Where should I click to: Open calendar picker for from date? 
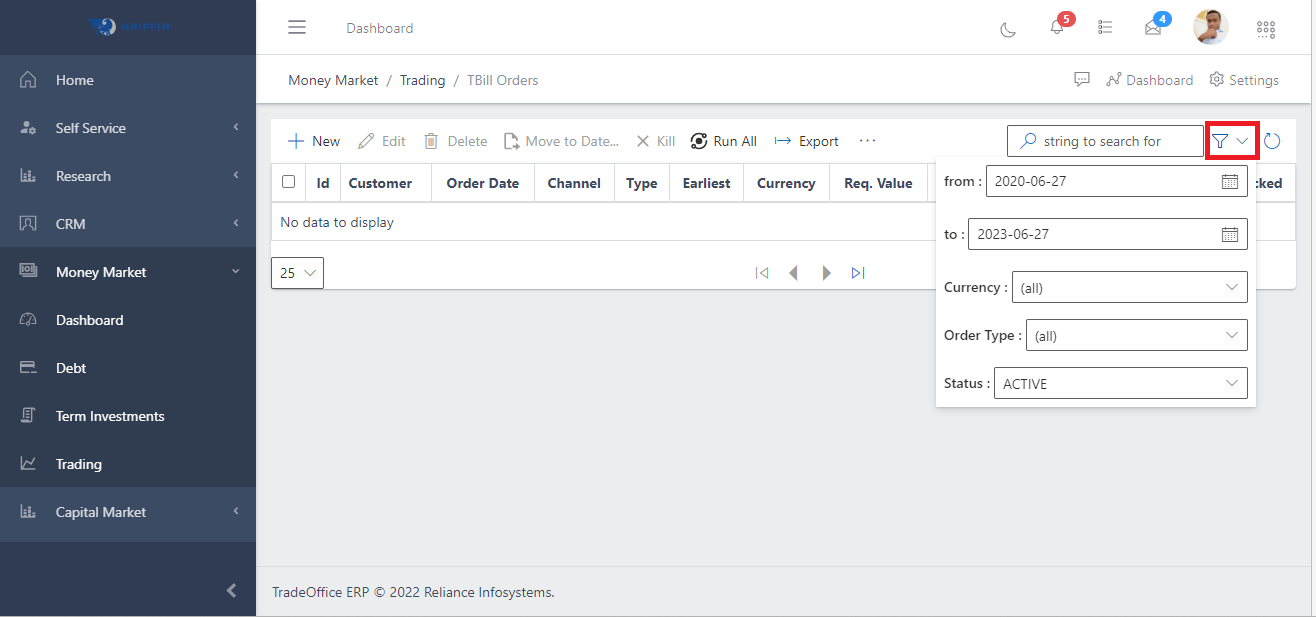pos(1230,182)
